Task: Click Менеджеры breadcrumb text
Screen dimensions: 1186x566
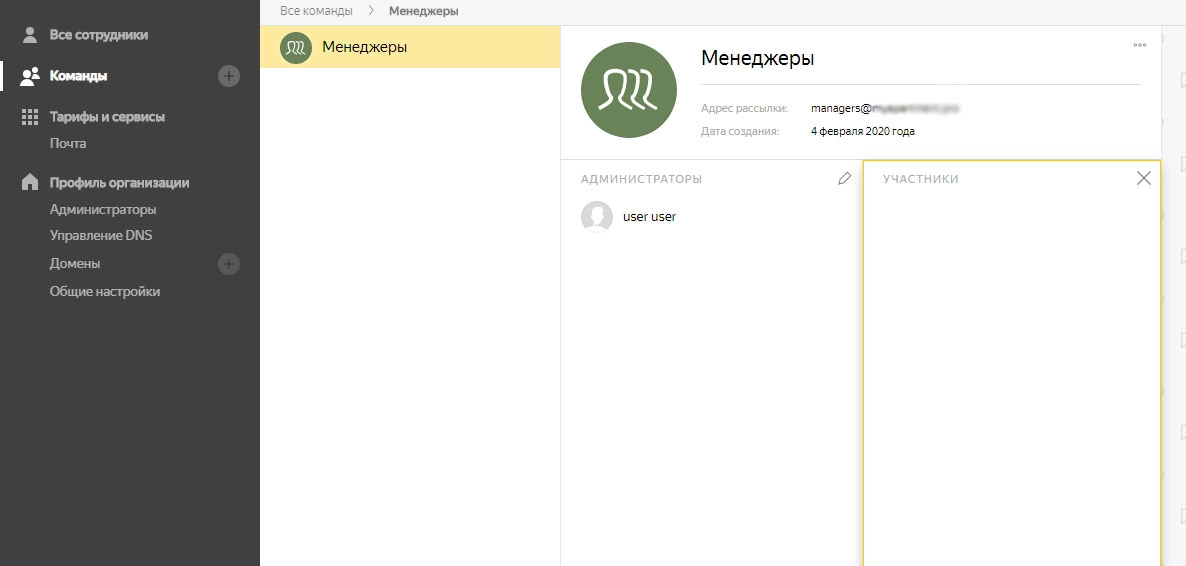Action: tap(424, 11)
